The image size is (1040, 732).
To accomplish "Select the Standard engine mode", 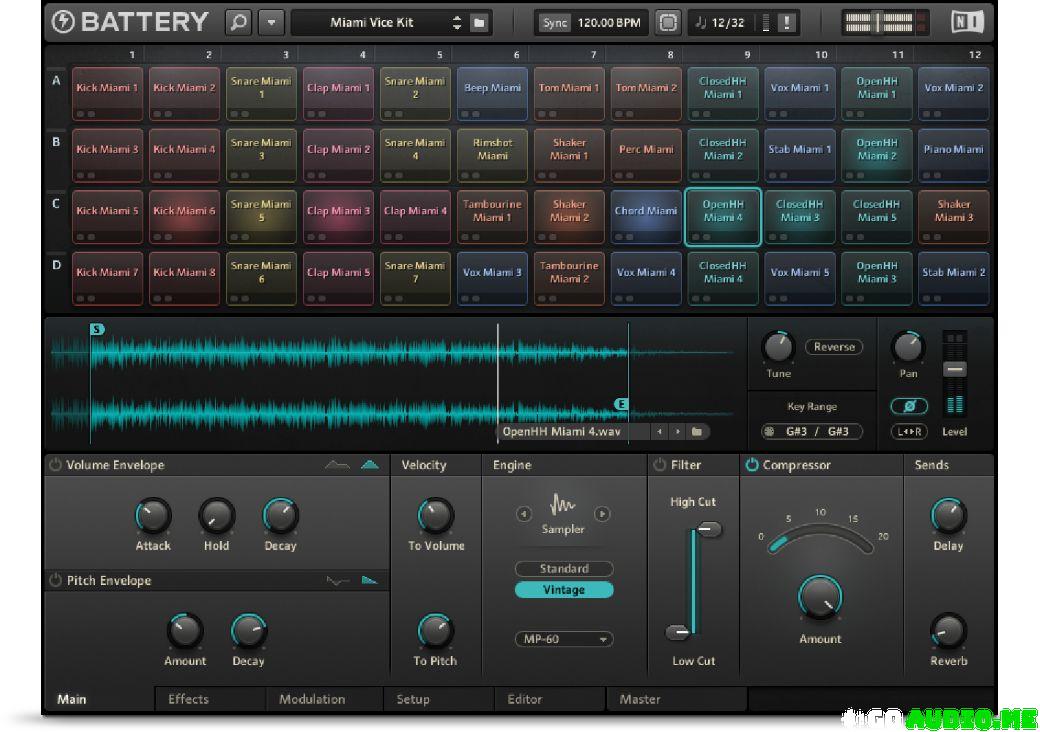I will tap(564, 569).
